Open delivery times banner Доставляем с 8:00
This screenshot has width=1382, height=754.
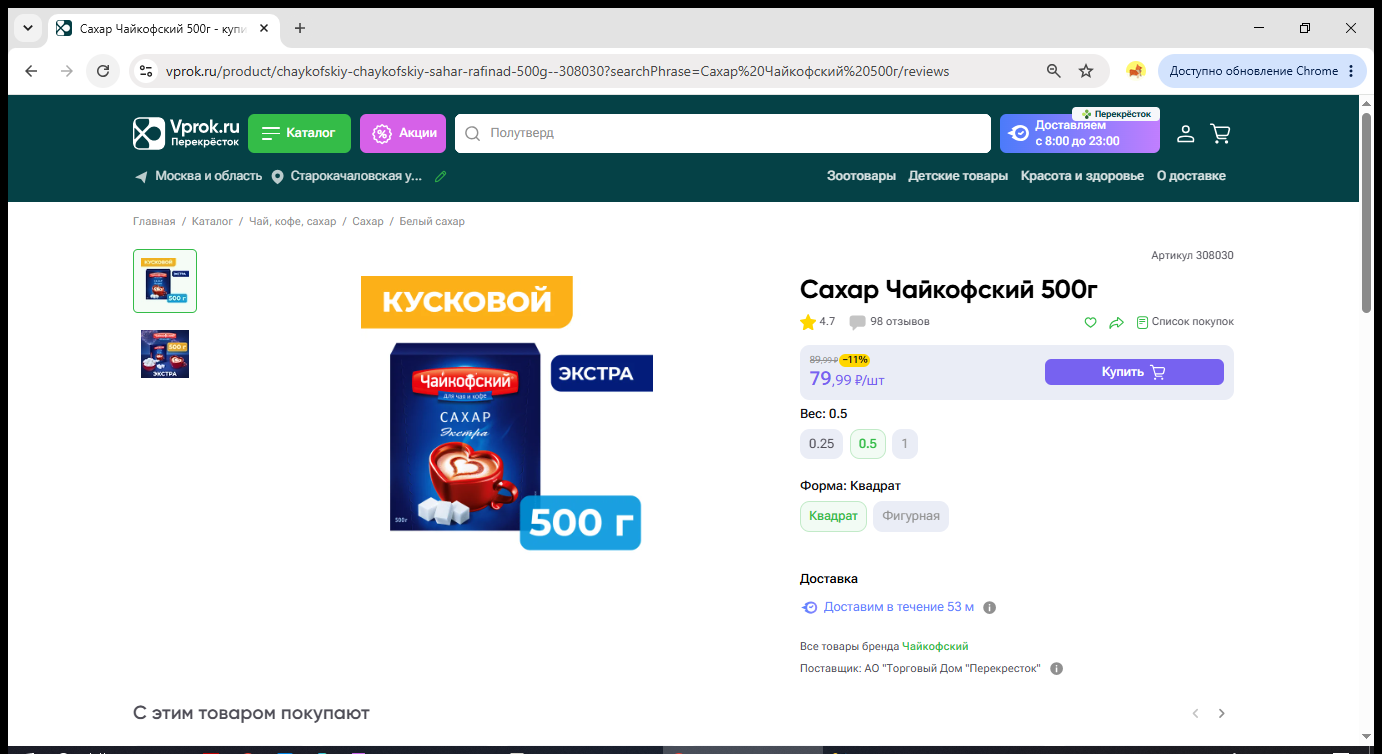(x=1080, y=133)
